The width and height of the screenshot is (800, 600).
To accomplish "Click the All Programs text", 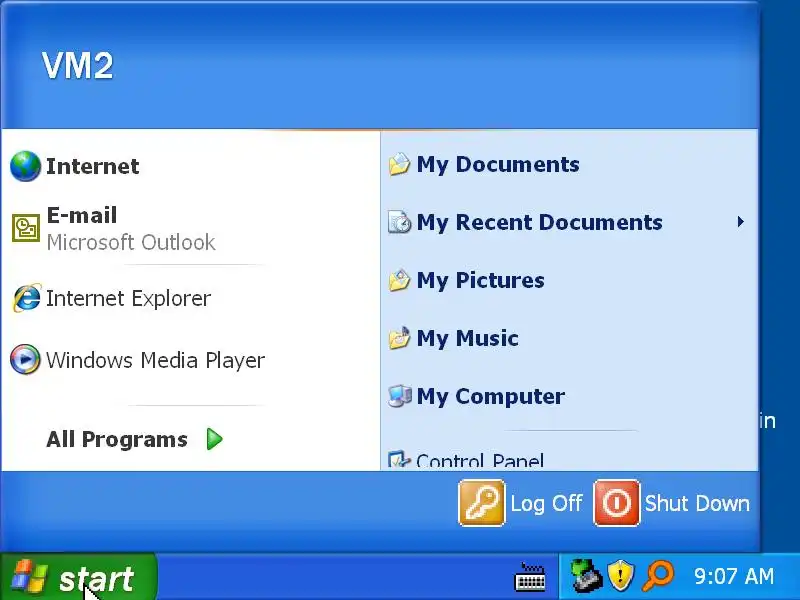I will [x=117, y=439].
